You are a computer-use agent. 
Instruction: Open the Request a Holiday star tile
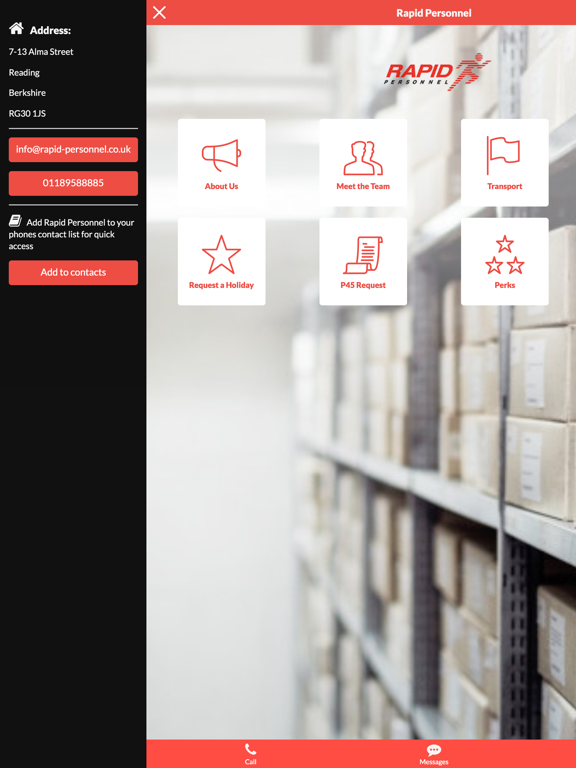point(221,262)
